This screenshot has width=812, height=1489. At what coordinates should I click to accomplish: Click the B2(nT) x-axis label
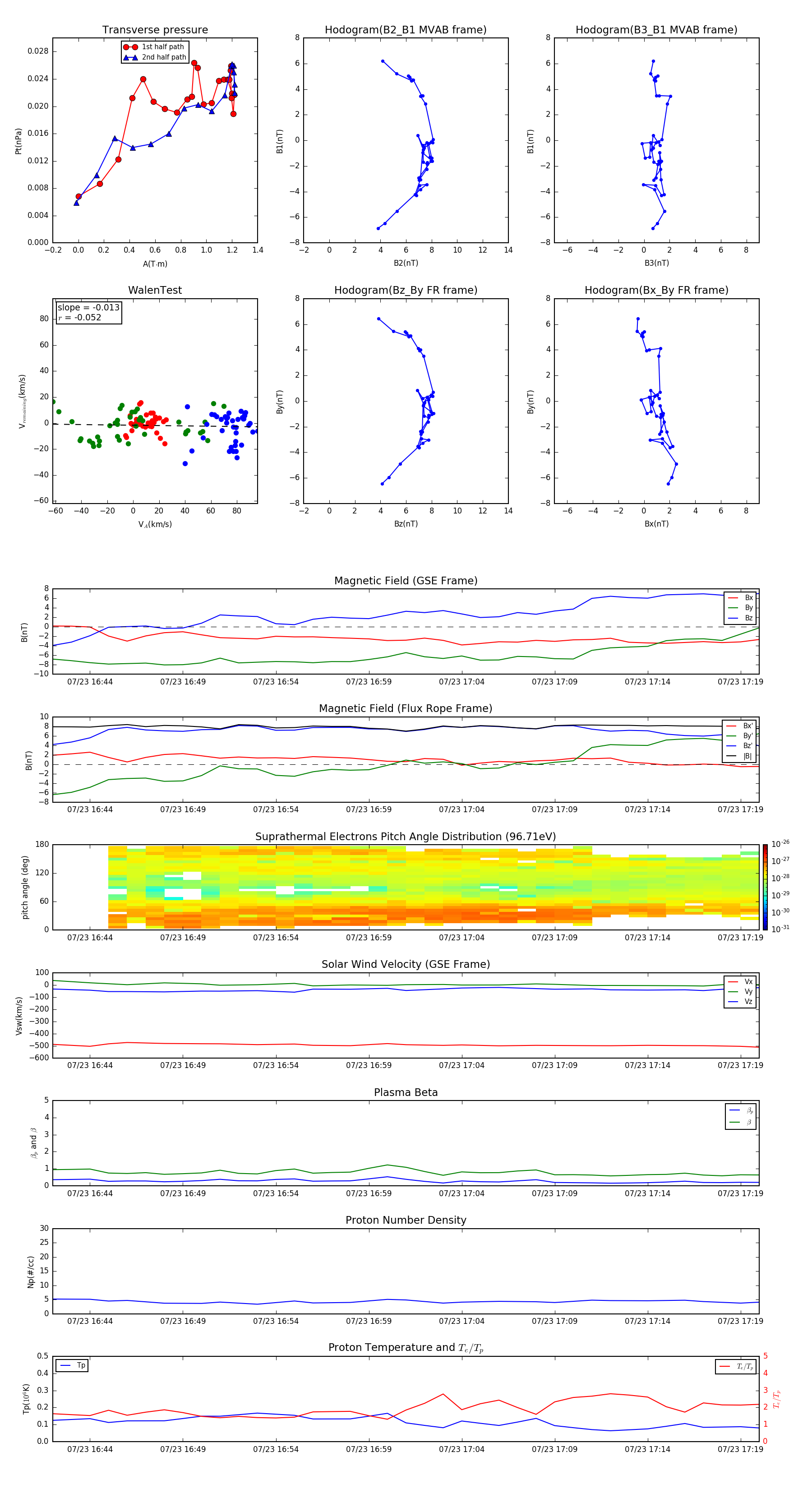406,263
